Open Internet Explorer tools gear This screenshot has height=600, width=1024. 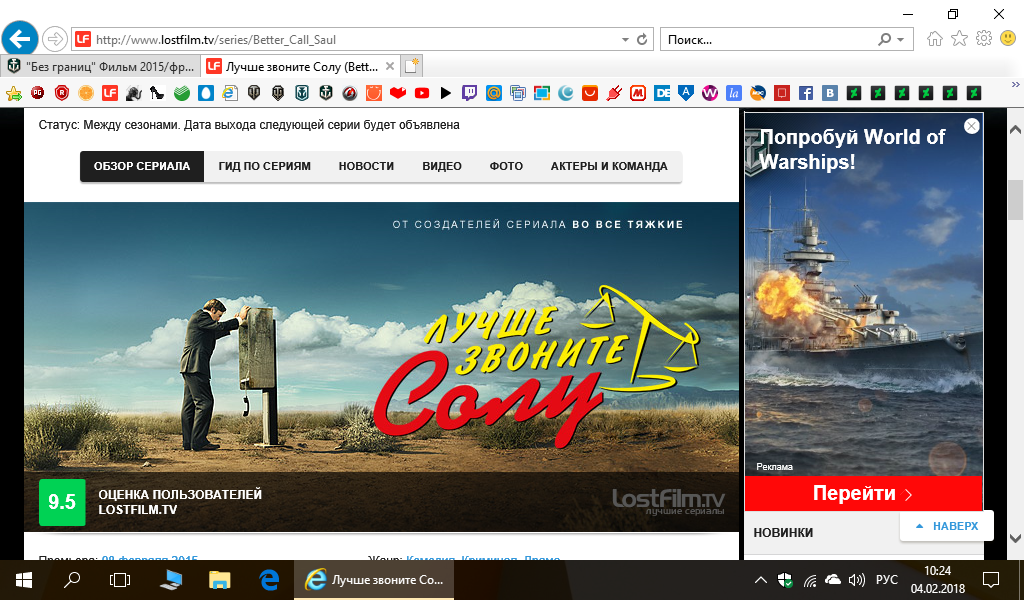984,39
